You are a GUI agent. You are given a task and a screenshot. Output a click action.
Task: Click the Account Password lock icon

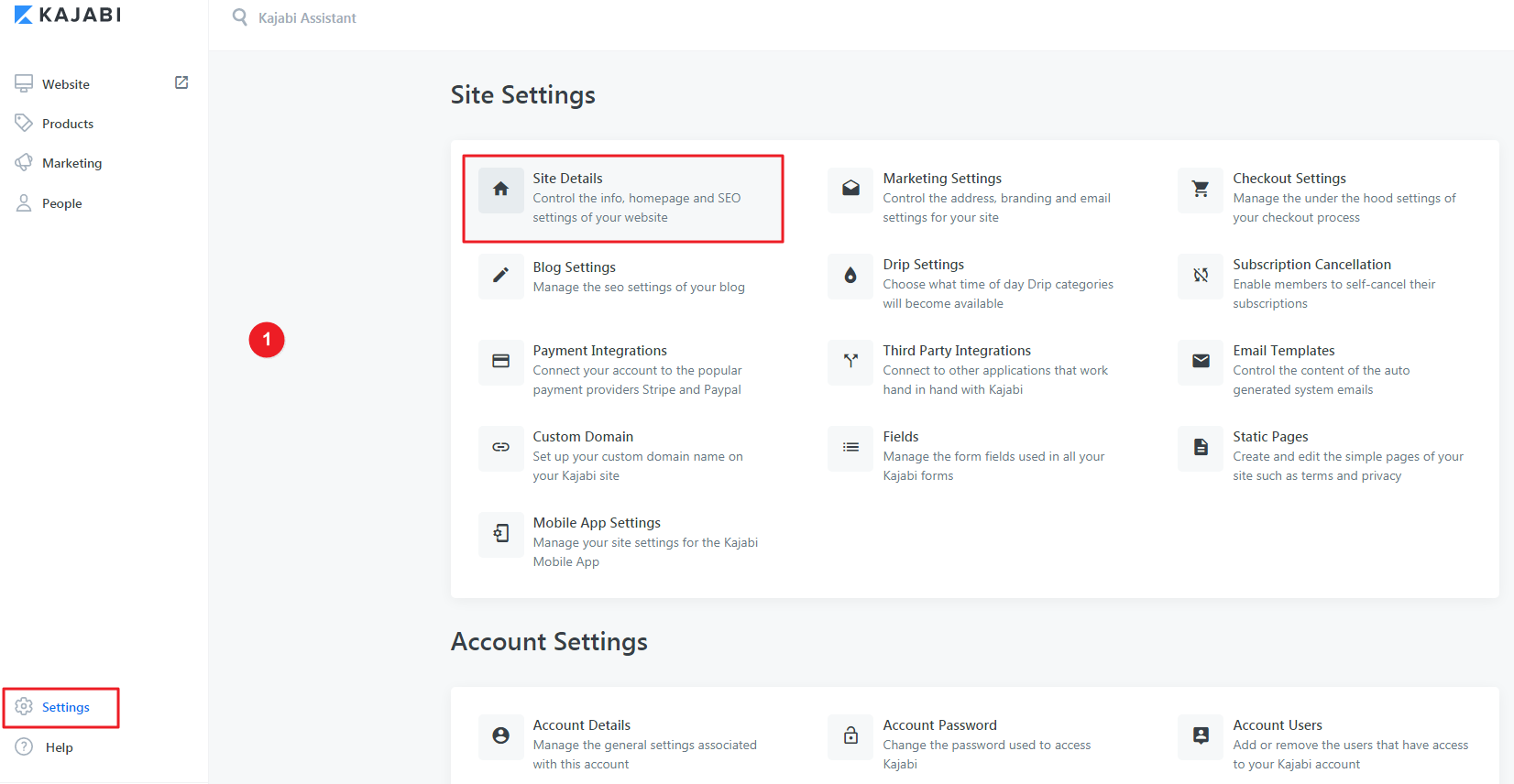point(851,735)
